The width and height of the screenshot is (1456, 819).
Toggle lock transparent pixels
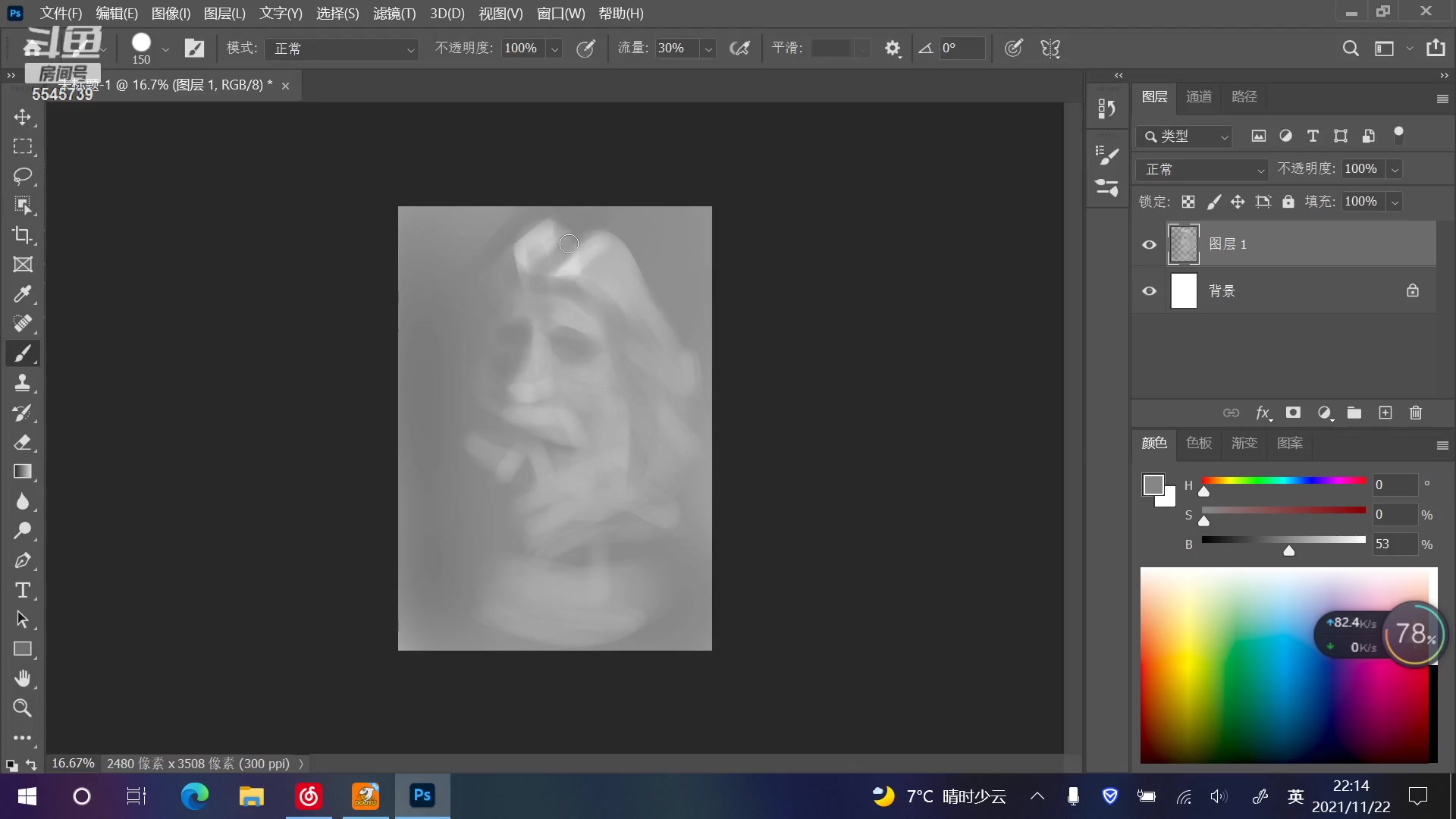(x=1188, y=202)
